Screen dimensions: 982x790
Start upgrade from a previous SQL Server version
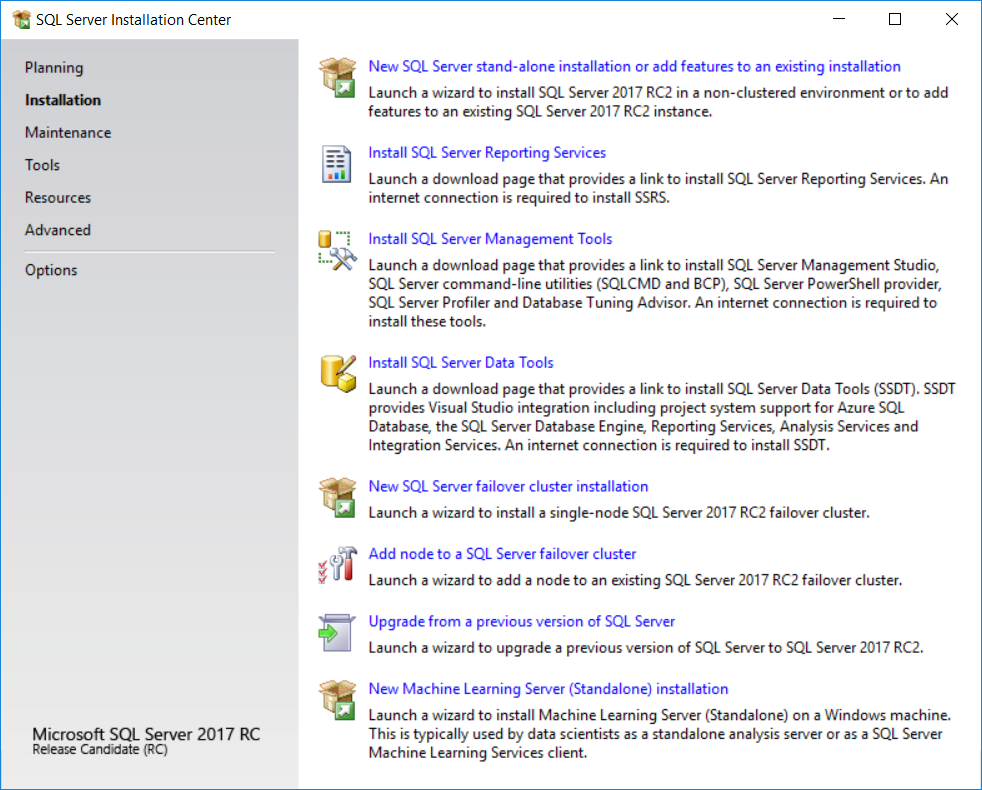pos(521,621)
